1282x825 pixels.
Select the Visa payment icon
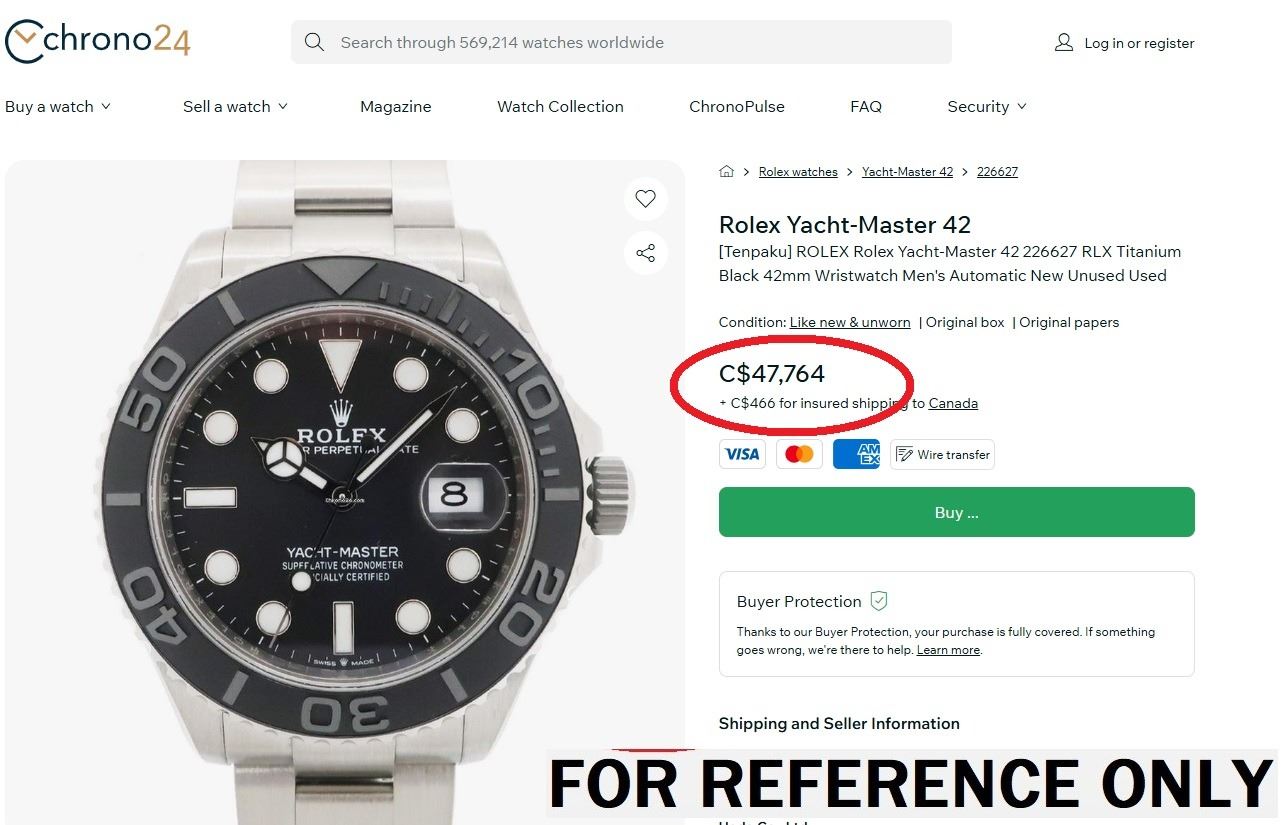tap(742, 454)
